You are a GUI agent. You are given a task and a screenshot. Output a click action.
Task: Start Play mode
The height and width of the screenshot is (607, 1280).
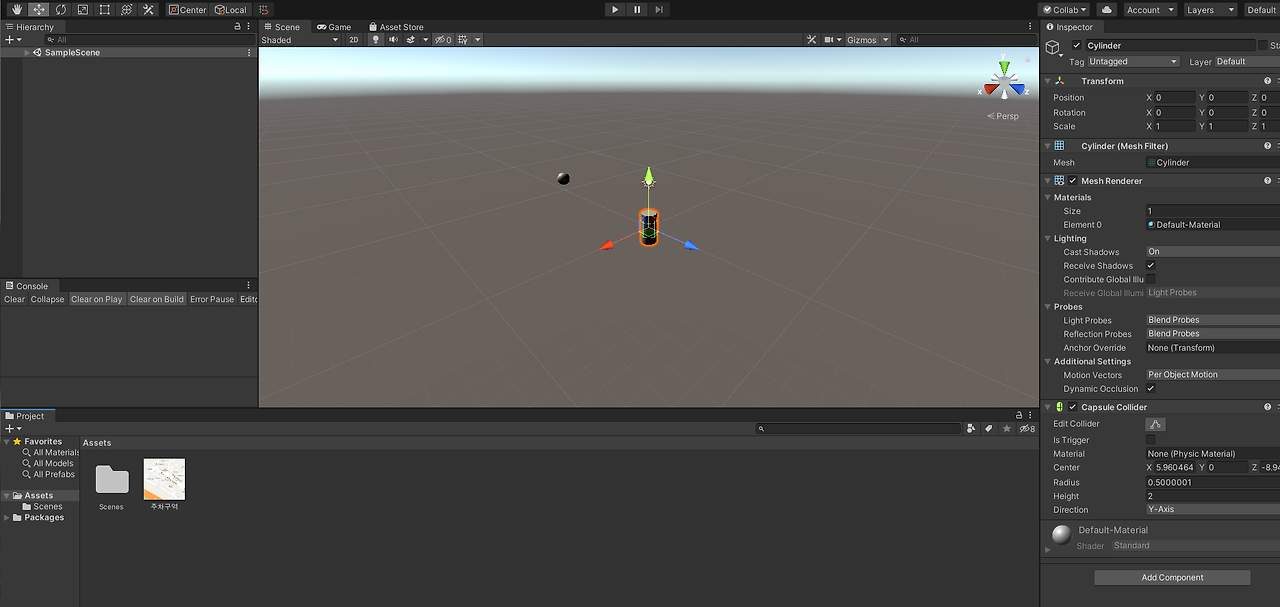[x=615, y=9]
